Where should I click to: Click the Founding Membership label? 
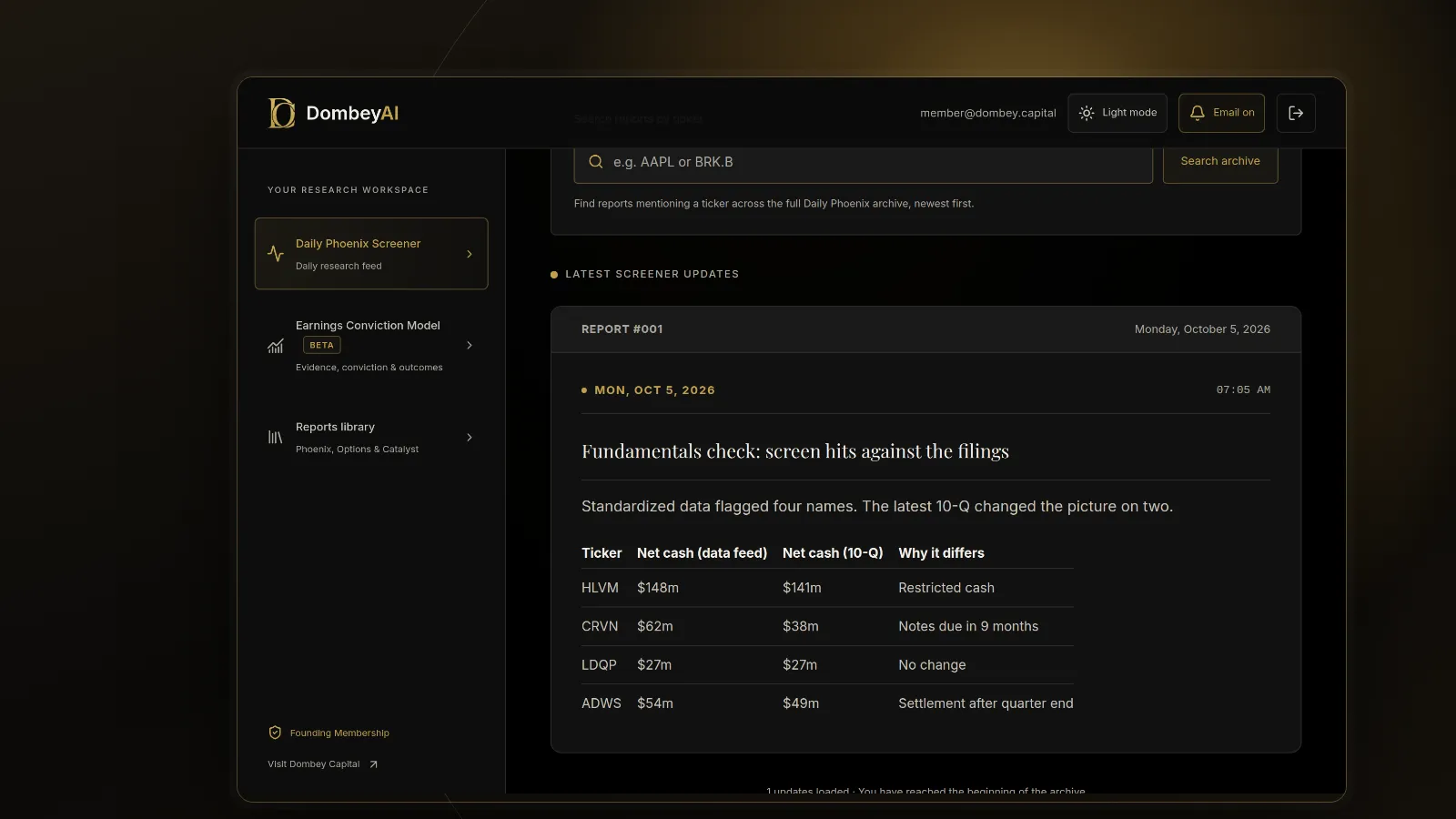(339, 733)
